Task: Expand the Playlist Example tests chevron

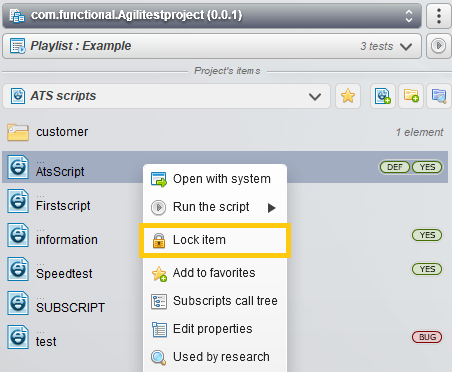Action: pyautogui.click(x=406, y=46)
